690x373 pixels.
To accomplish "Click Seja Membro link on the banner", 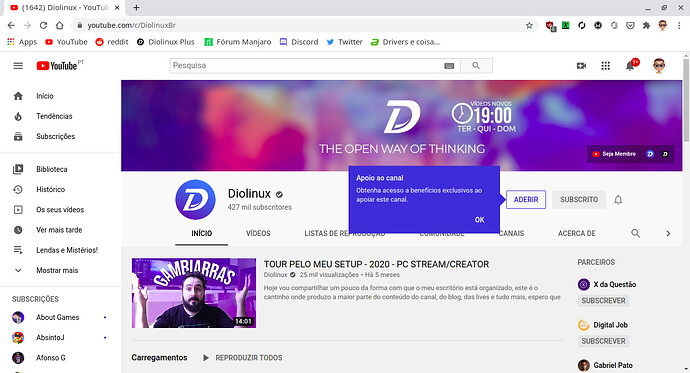I will (x=614, y=154).
